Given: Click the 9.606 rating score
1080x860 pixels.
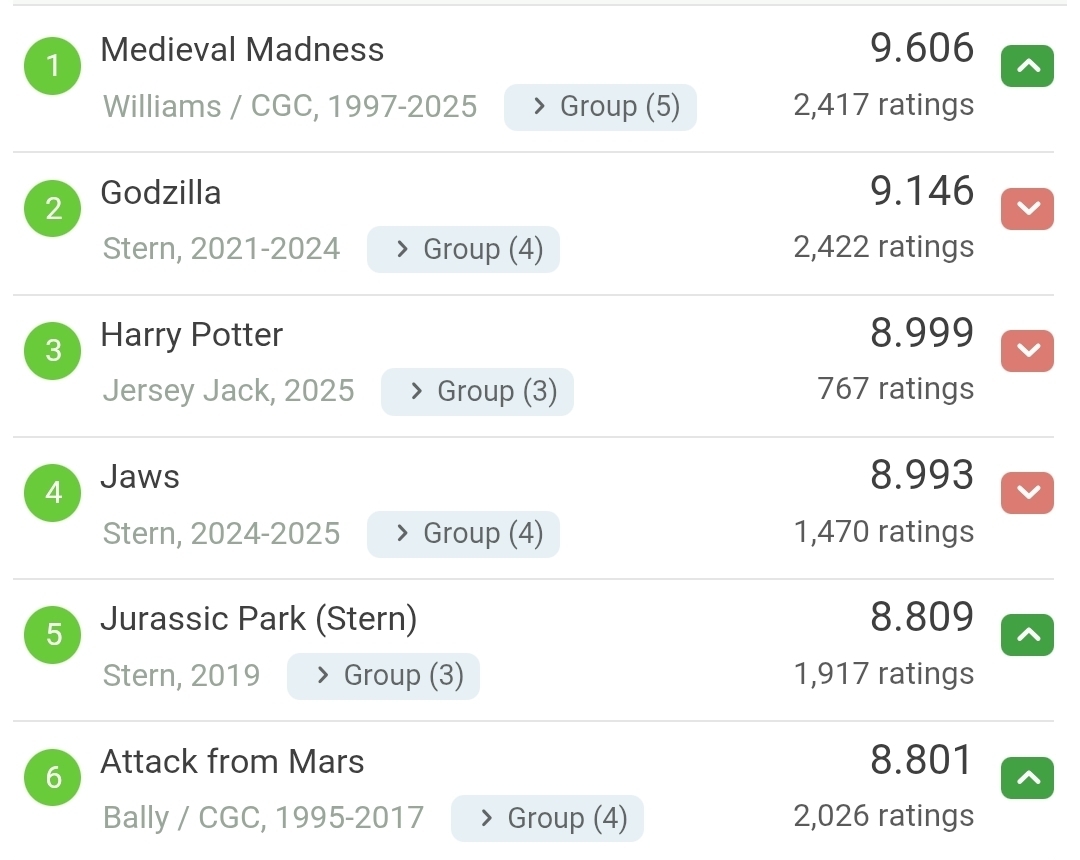Looking at the screenshot, I should point(921,48).
